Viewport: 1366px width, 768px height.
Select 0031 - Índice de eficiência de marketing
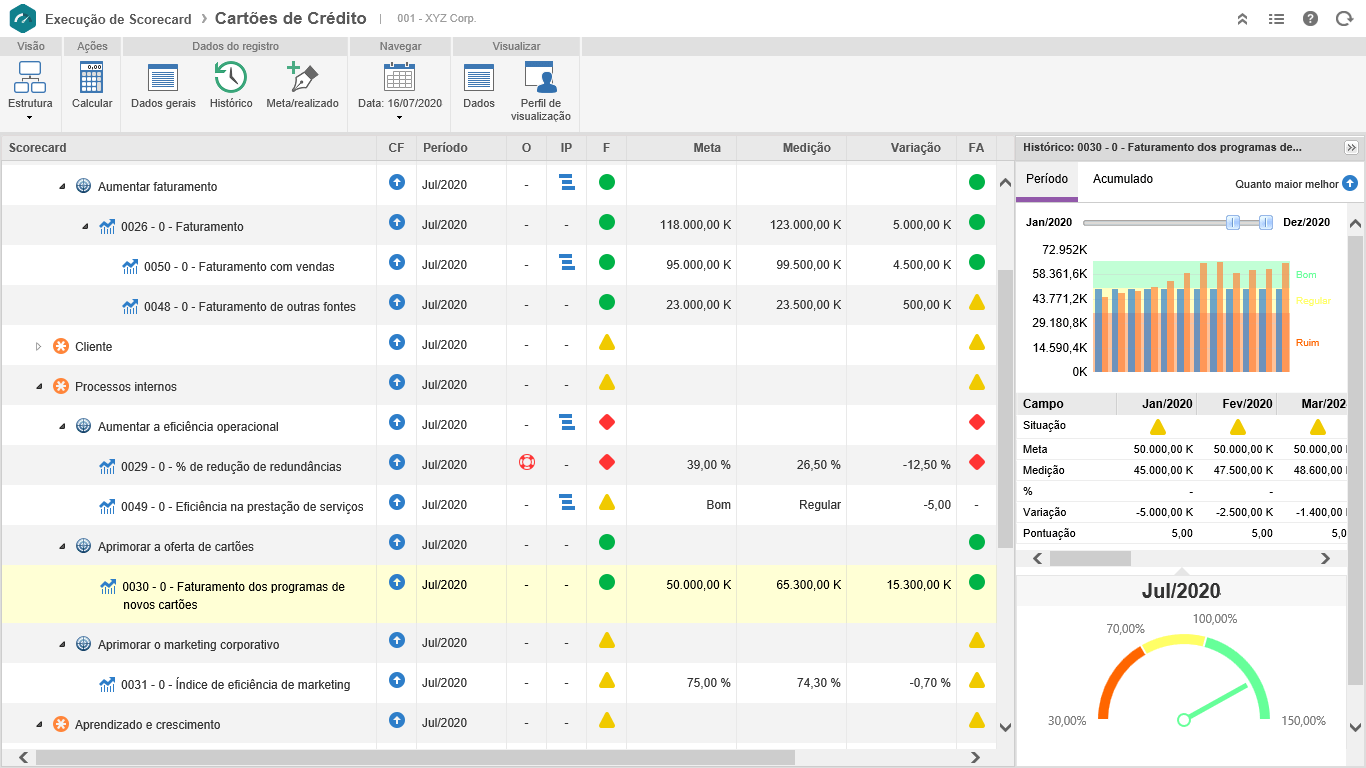(236, 685)
